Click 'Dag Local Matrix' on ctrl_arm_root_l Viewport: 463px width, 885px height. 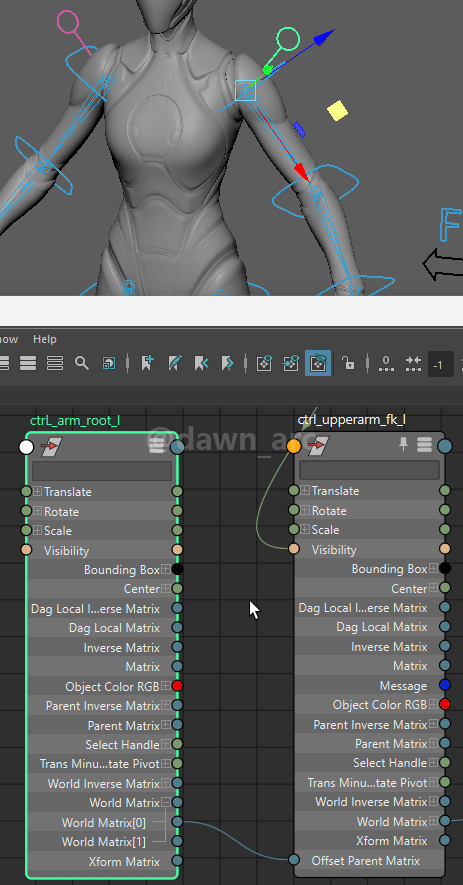tap(114, 628)
